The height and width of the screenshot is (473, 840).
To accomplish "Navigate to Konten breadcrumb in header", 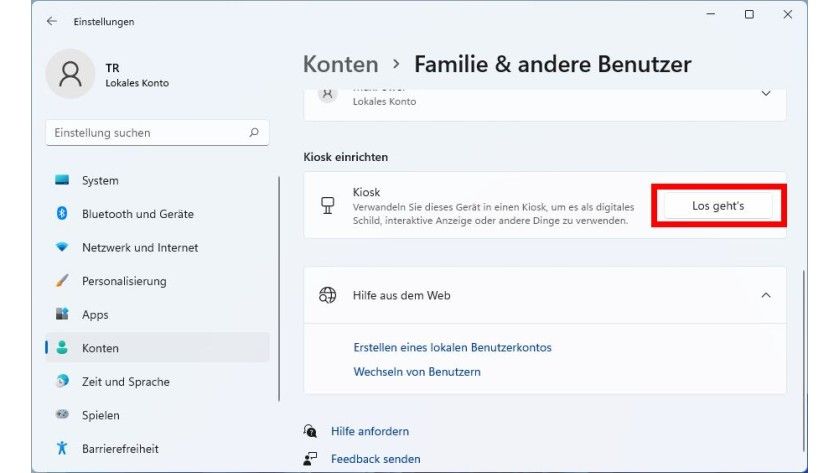I will [x=340, y=65].
